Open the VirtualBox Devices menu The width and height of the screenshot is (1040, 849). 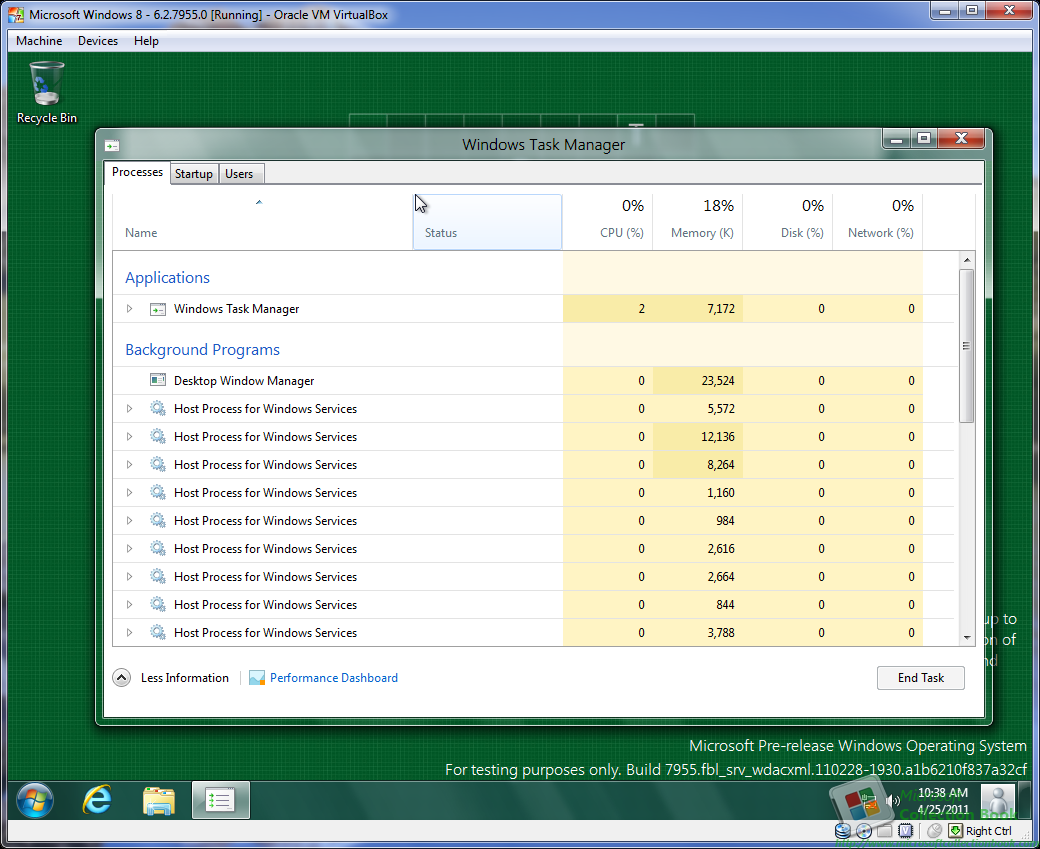point(98,40)
